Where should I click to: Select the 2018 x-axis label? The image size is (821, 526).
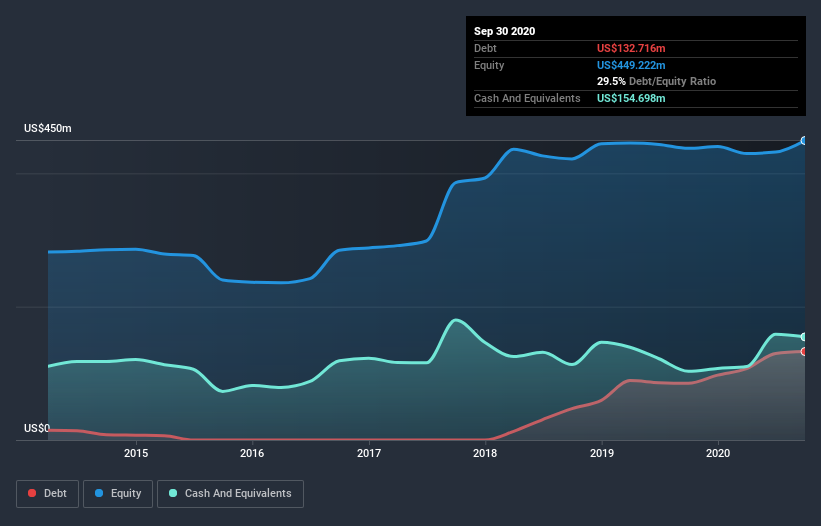pyautogui.click(x=485, y=453)
